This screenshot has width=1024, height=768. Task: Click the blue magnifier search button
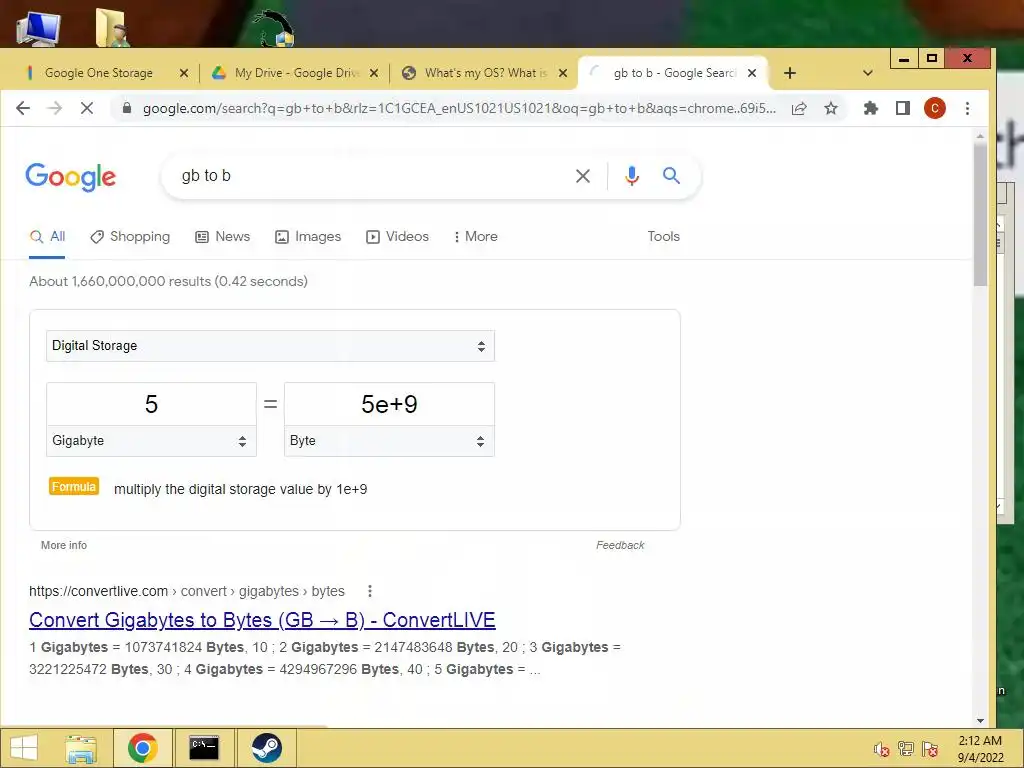[671, 176]
